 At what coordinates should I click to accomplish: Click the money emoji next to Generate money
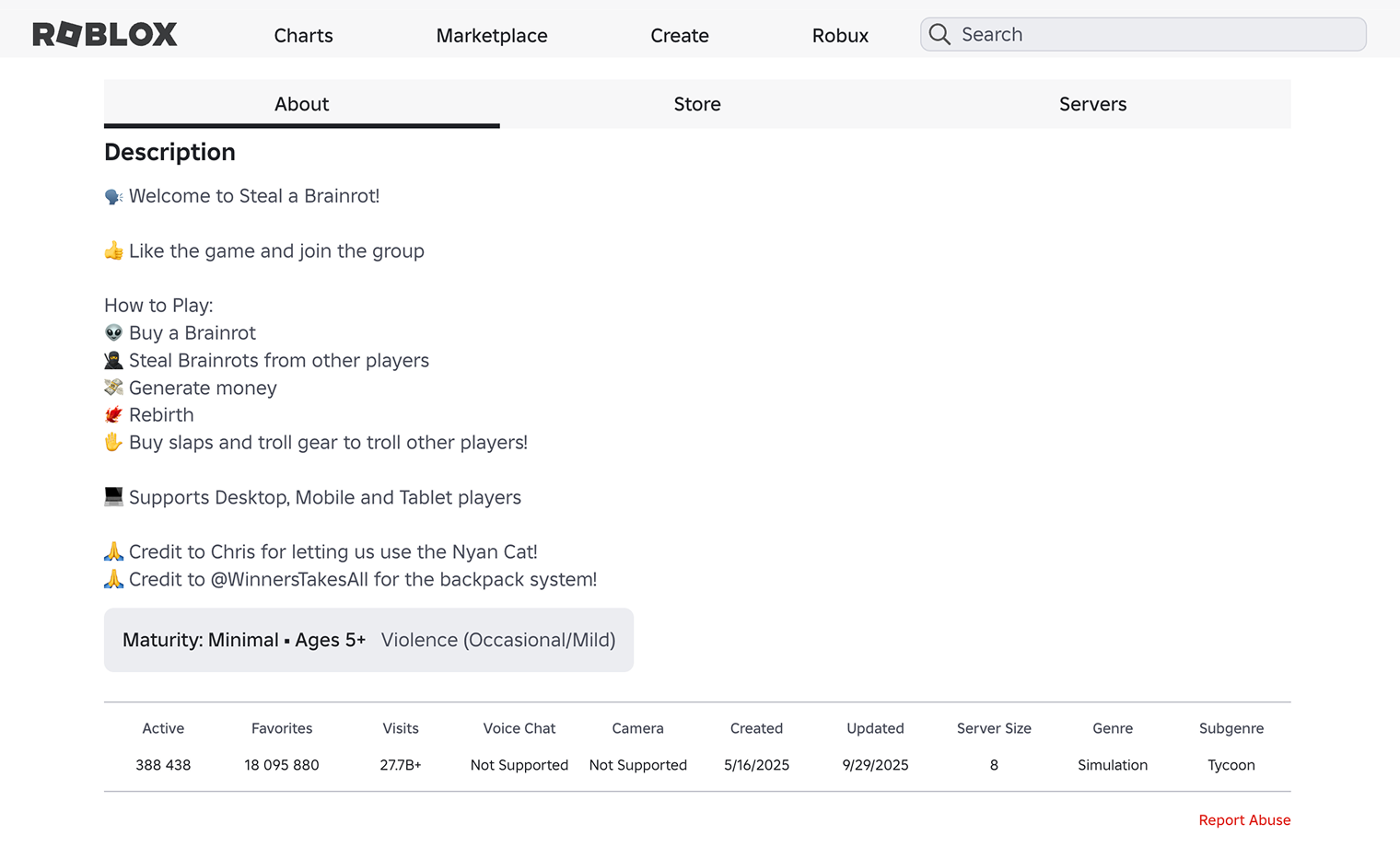tap(112, 388)
